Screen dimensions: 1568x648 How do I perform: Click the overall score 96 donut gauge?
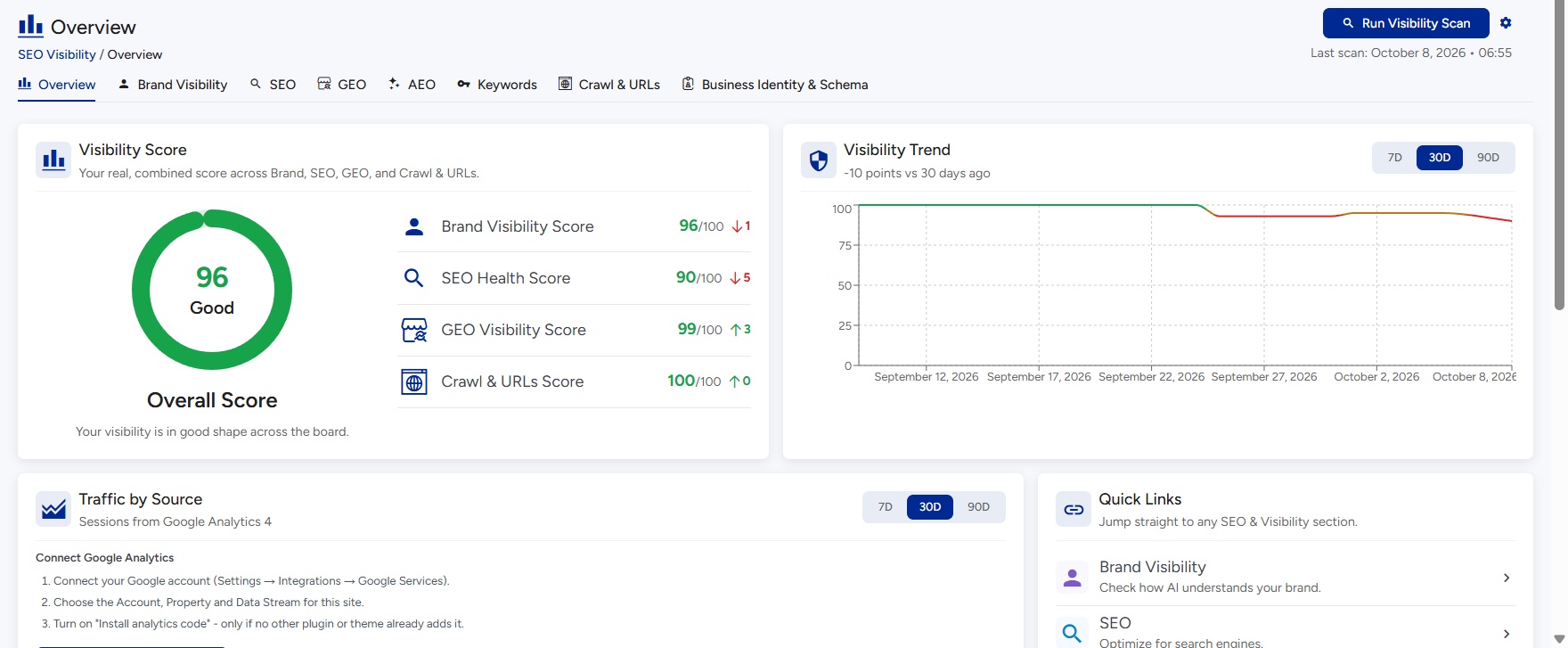[x=212, y=290]
